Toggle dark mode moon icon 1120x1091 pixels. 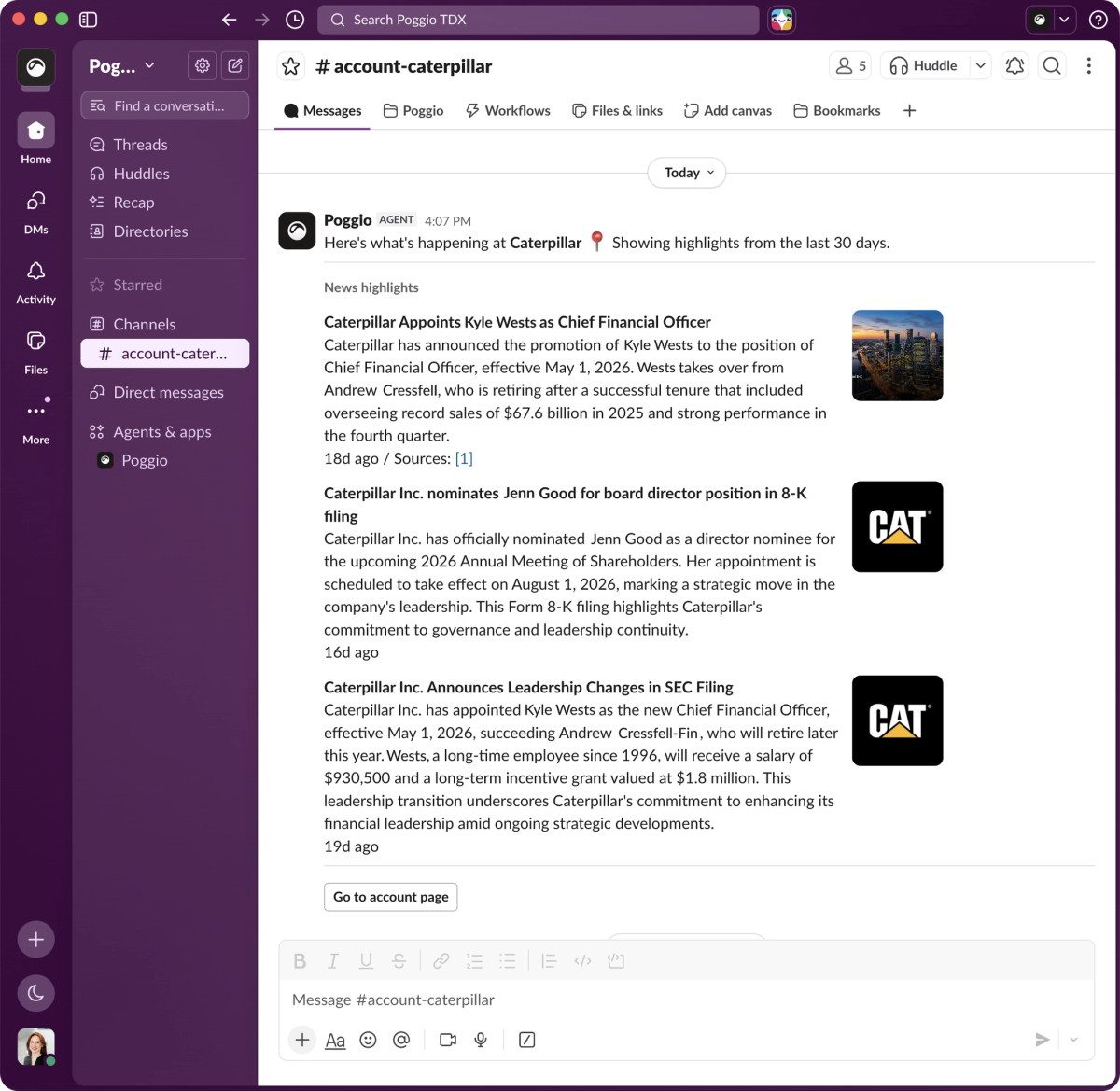36,993
